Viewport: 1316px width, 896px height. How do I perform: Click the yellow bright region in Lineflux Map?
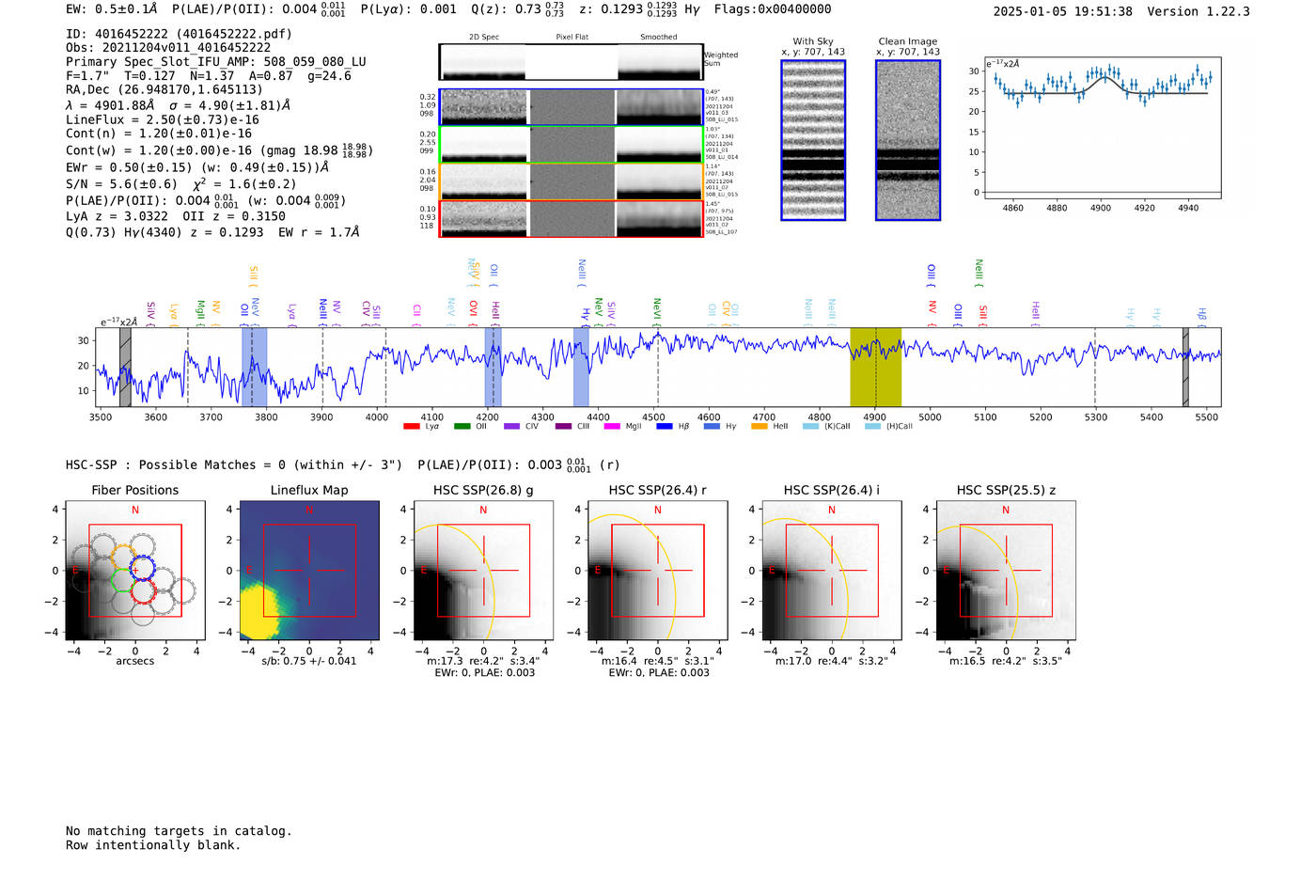[260, 611]
